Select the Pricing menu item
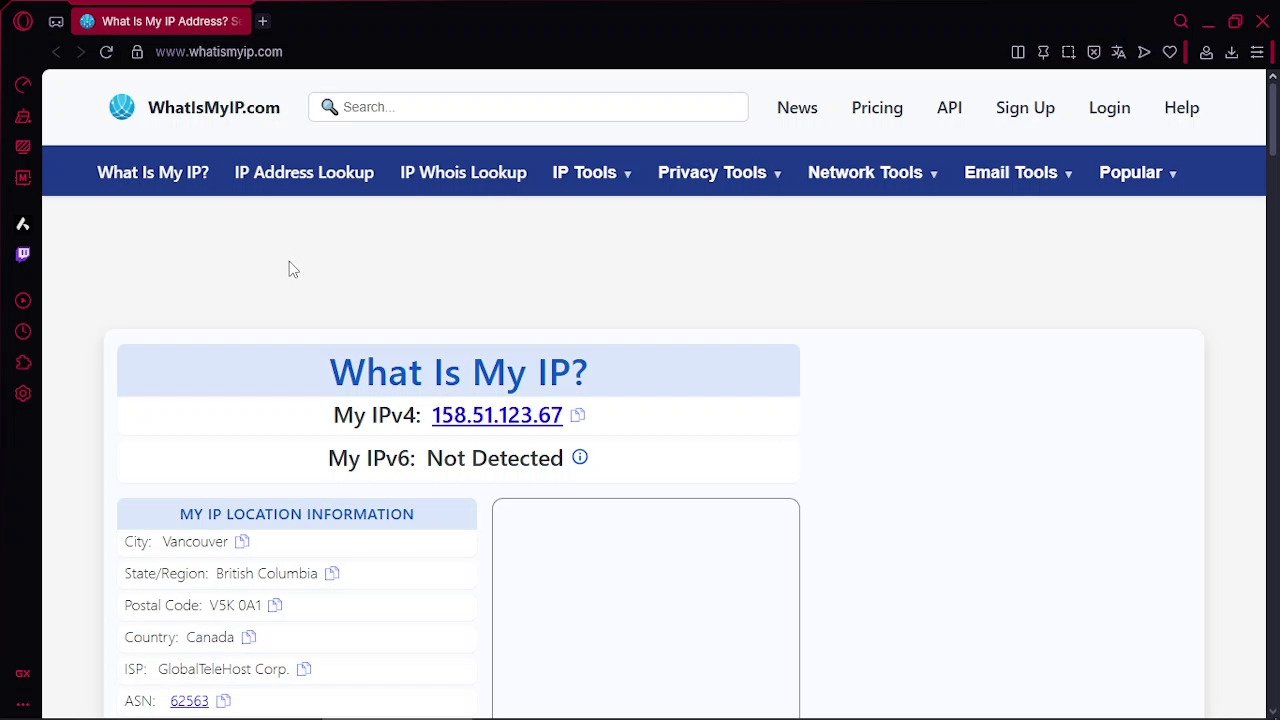 click(x=877, y=107)
